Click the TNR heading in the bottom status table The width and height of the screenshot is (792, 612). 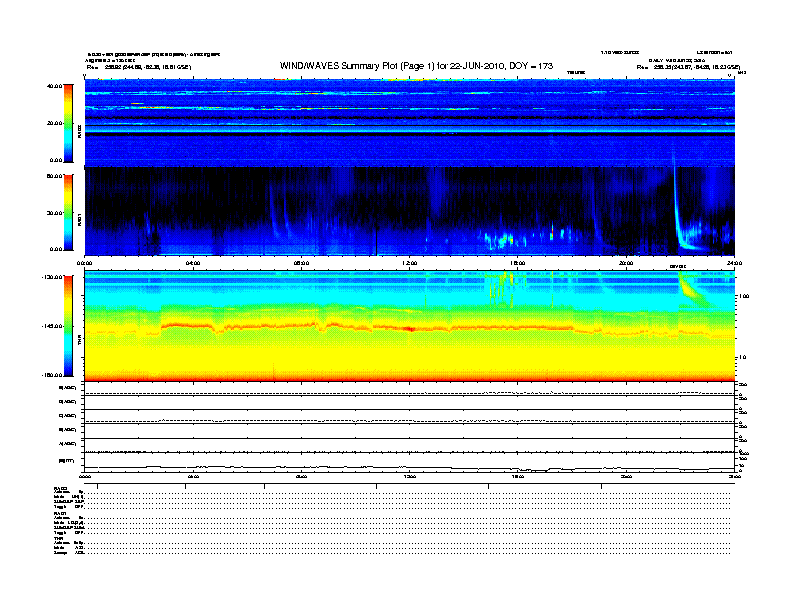point(58,538)
